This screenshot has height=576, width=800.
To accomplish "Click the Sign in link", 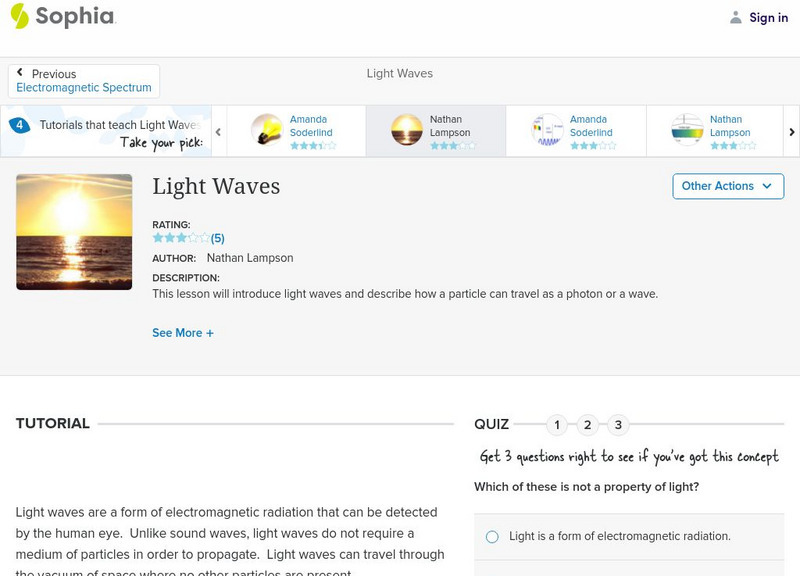I will tap(768, 17).
